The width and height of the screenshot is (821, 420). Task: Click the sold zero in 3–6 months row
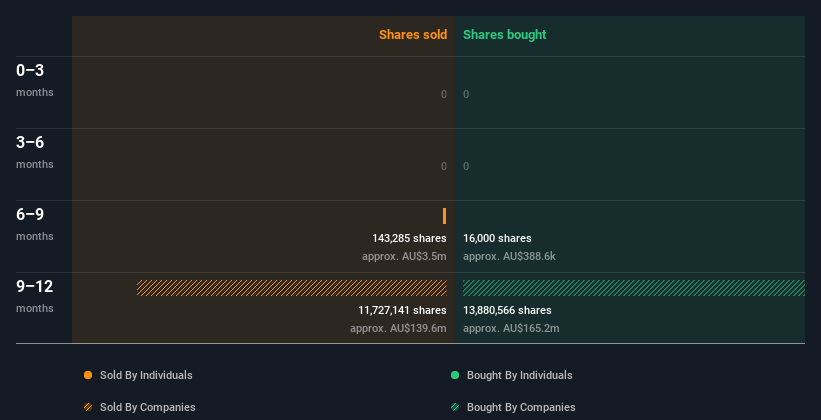[x=444, y=167]
